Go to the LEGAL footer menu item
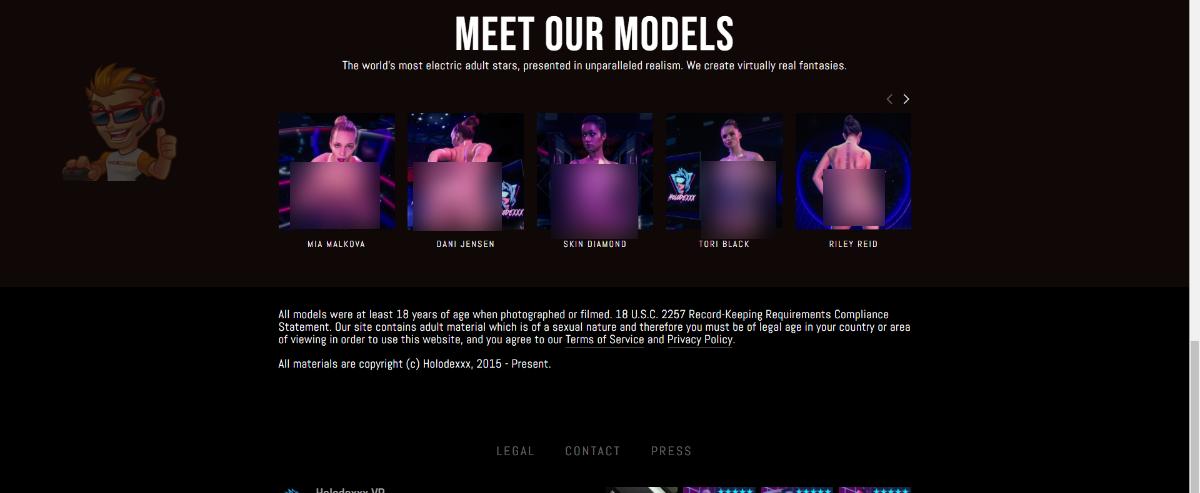Image resolution: width=1200 pixels, height=493 pixels. (516, 451)
